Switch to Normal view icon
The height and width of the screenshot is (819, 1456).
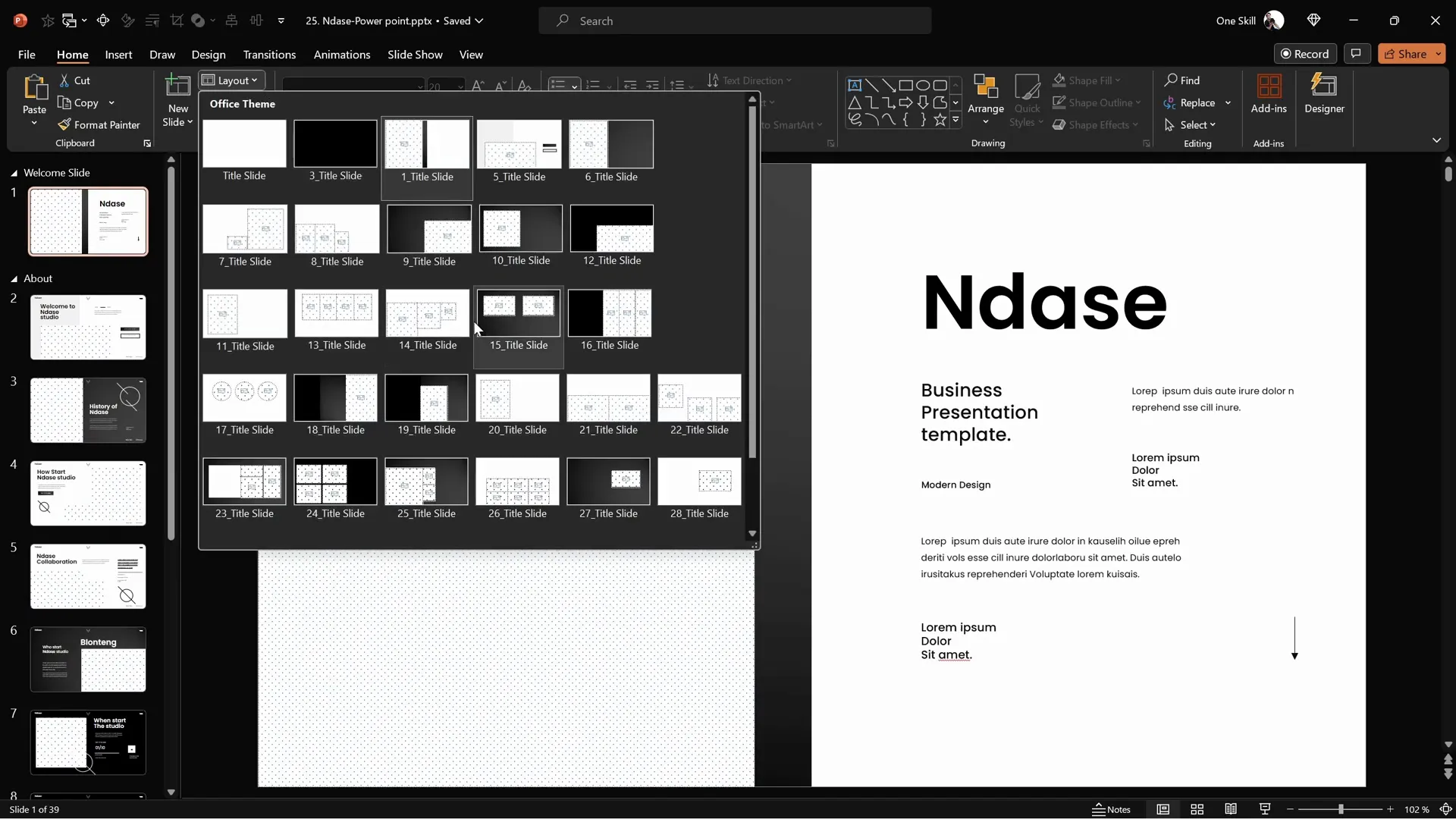[1163, 810]
